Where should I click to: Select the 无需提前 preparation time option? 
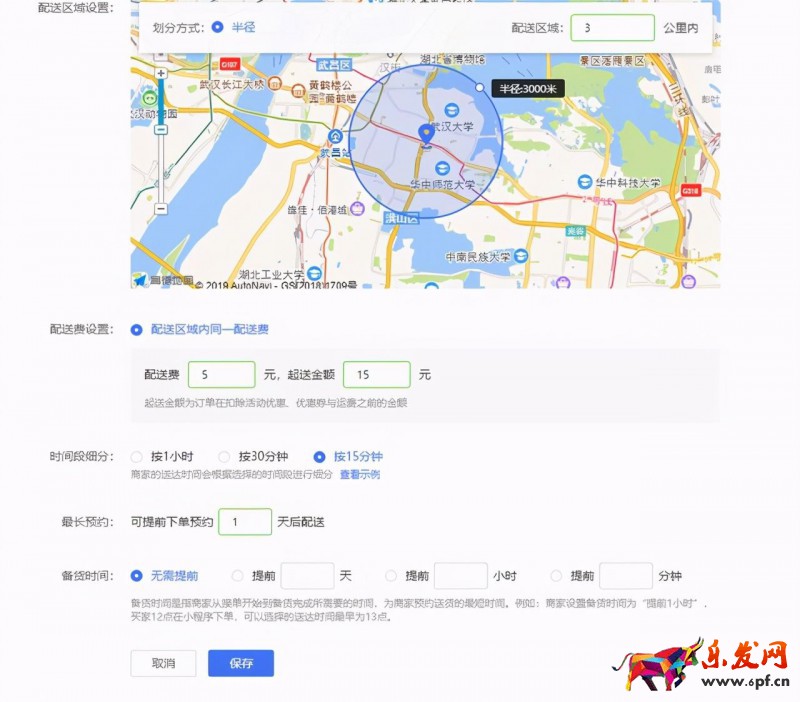click(137, 576)
